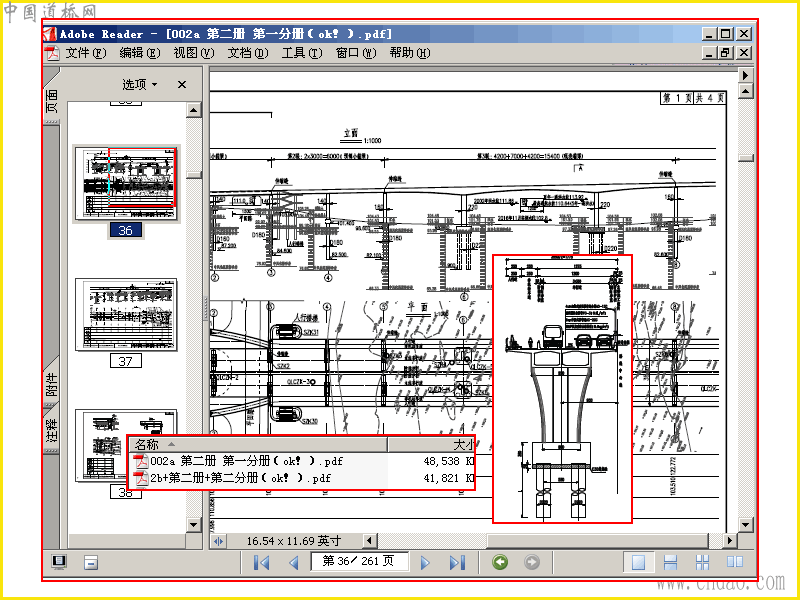800x600 pixels.
Task: Select page 38 thumbnail
Action: point(126,445)
